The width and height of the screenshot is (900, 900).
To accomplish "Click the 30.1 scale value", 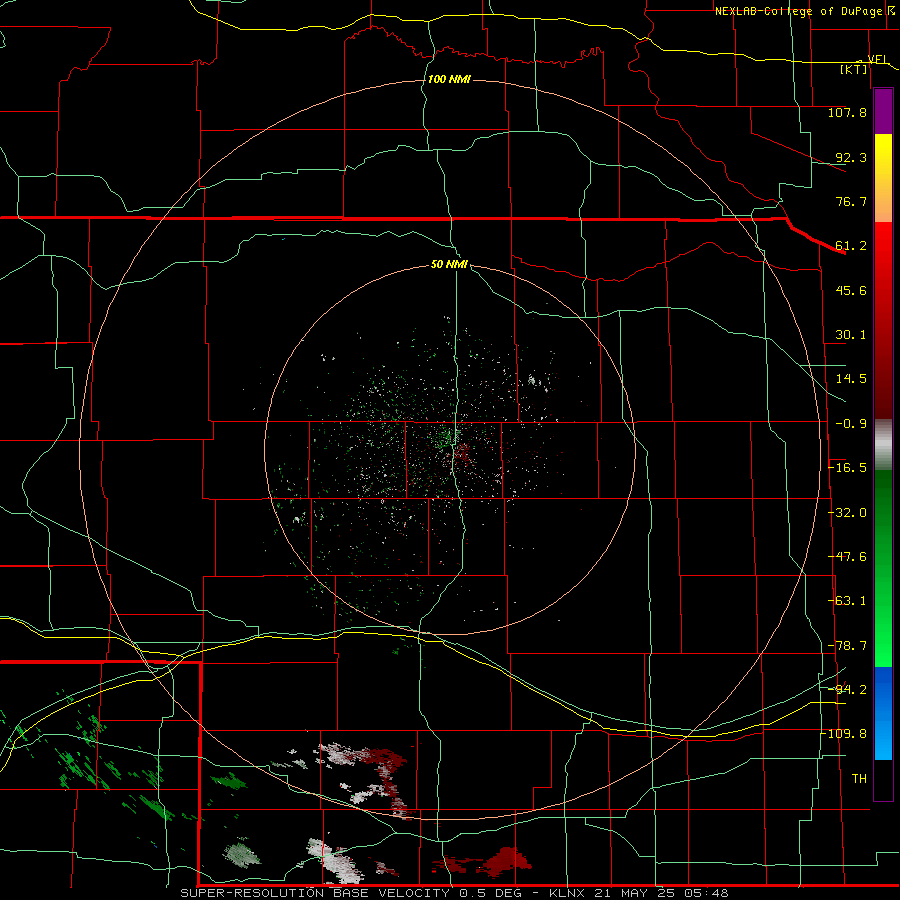I will 851,335.
